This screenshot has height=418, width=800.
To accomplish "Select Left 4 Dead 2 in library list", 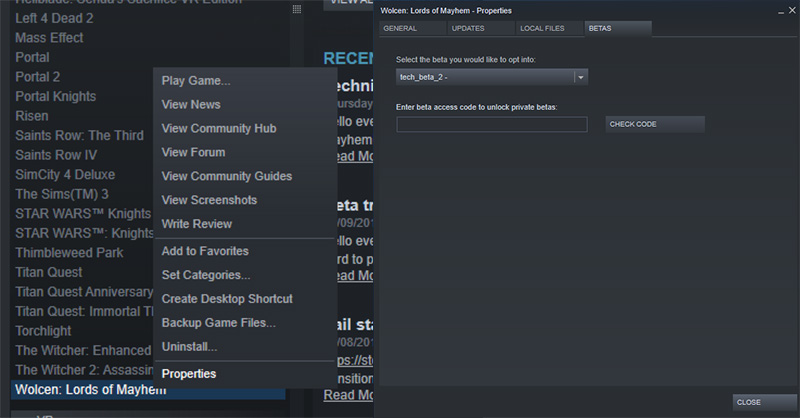I will (x=55, y=18).
